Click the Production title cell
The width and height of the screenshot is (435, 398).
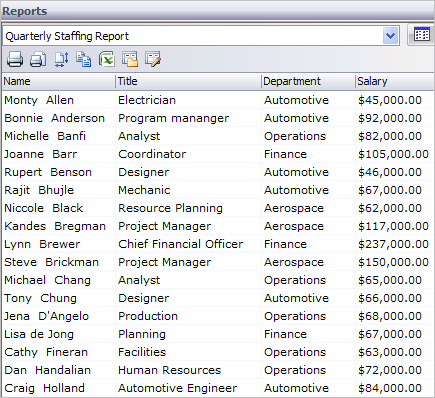click(188, 316)
